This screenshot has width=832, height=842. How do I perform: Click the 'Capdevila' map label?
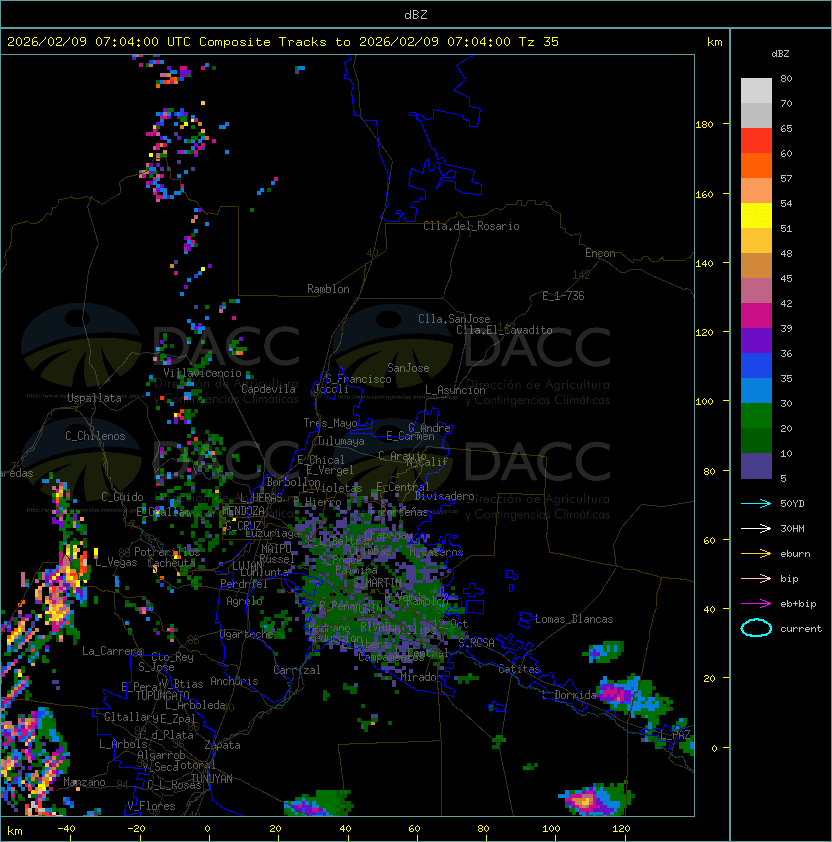click(x=268, y=389)
